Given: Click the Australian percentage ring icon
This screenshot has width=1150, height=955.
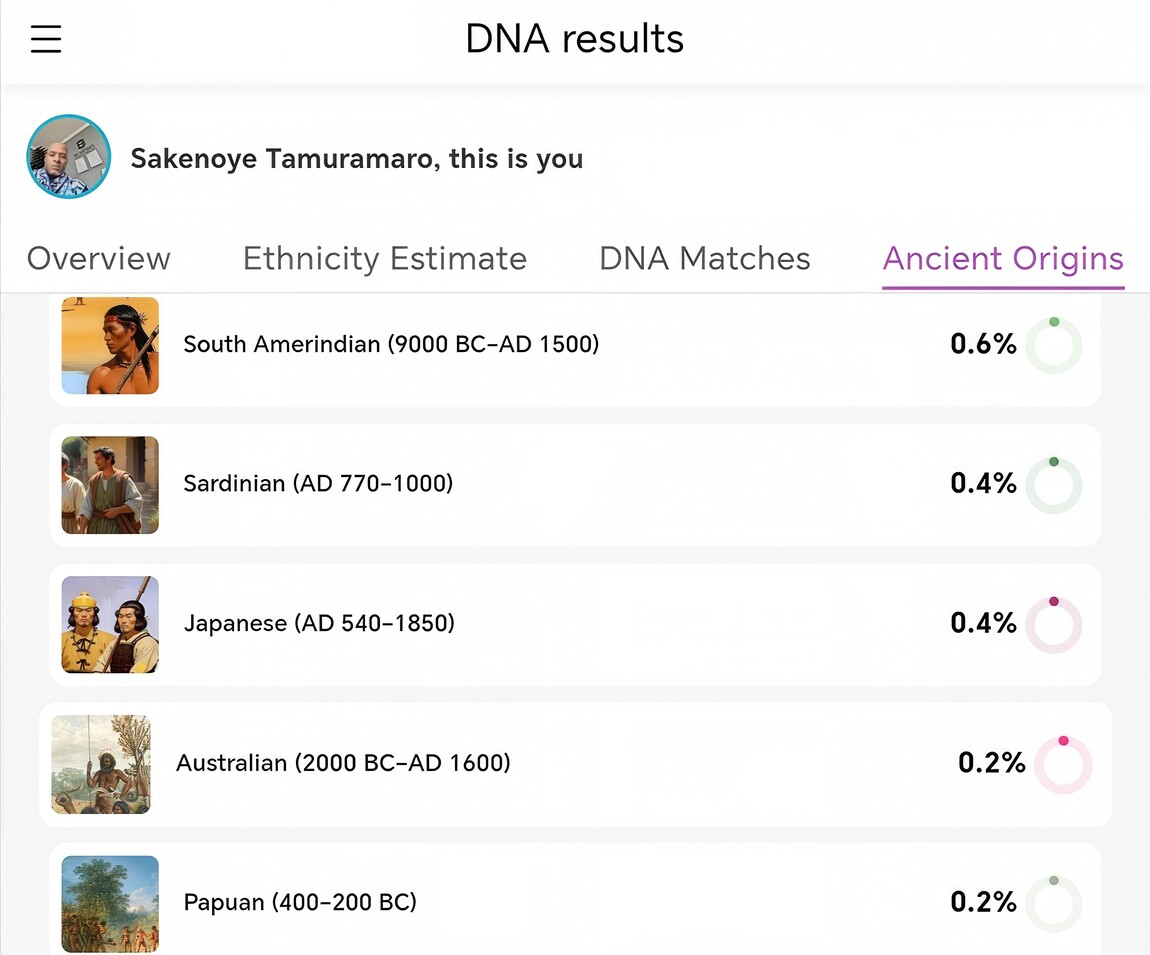Looking at the screenshot, I should pyautogui.click(x=1063, y=765).
